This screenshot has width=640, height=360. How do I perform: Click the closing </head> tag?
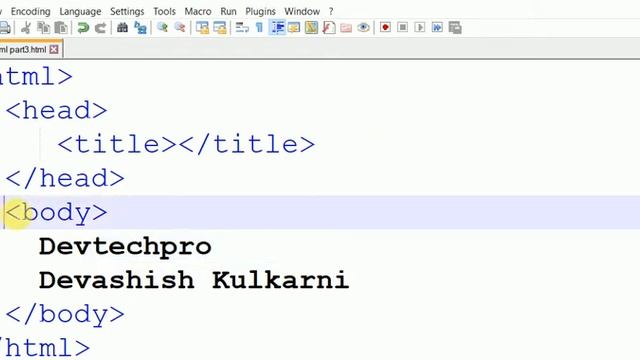pos(65,178)
